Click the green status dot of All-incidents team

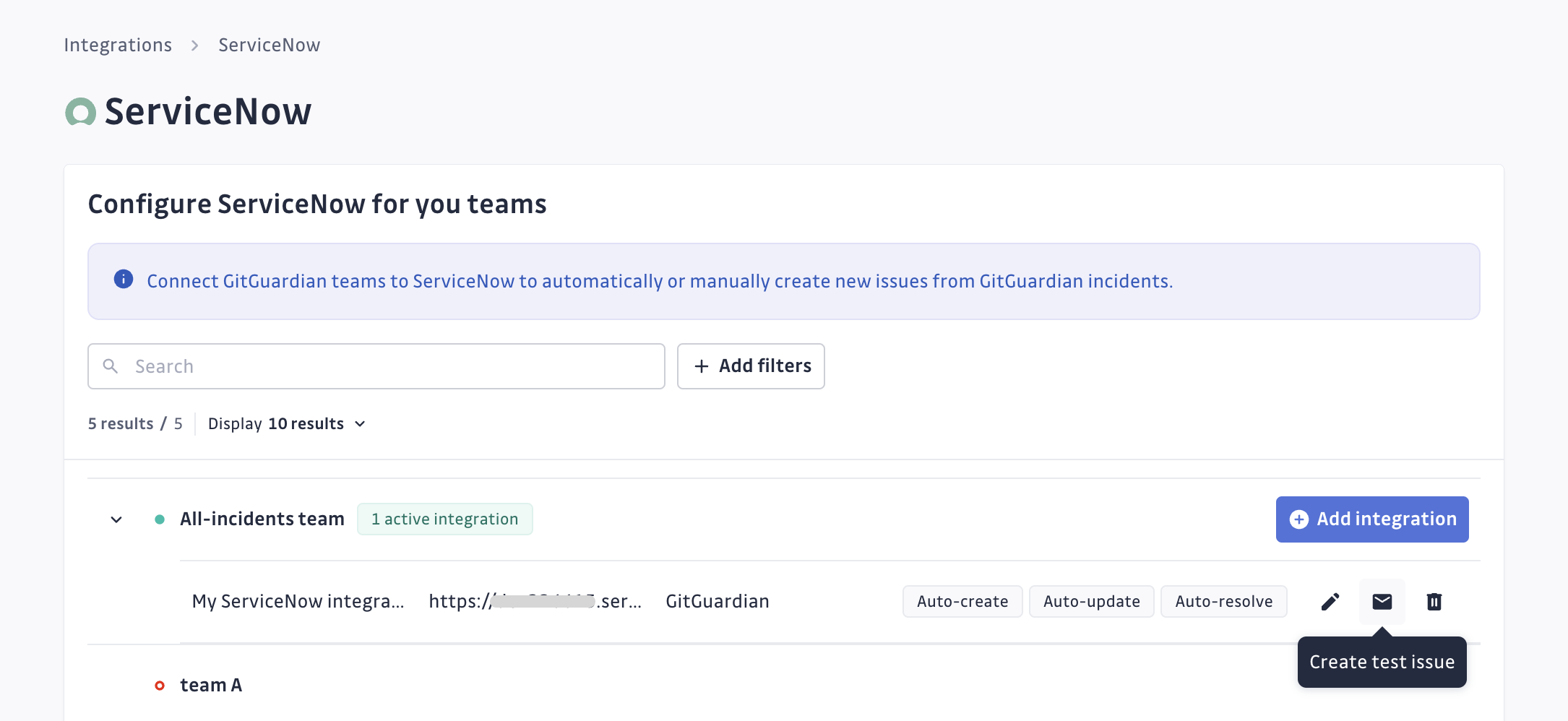(160, 519)
